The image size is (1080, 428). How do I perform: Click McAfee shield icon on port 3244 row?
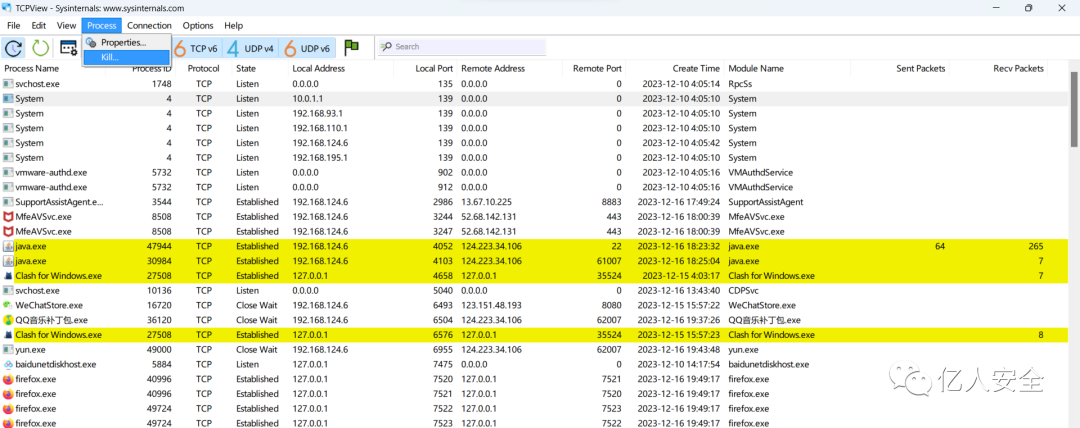click(x=8, y=217)
